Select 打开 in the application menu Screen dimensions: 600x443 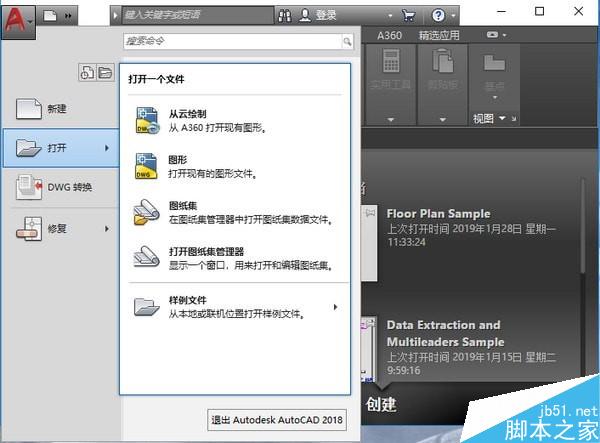[61, 148]
